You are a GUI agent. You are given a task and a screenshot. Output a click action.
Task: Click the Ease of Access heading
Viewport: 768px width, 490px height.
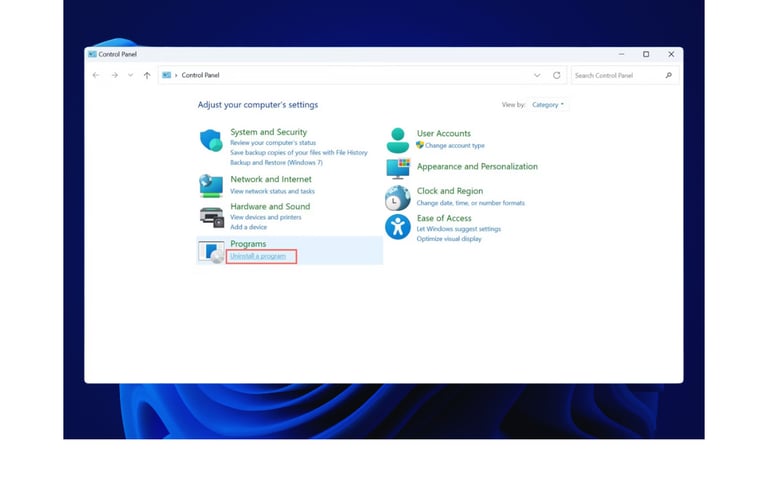(444, 218)
